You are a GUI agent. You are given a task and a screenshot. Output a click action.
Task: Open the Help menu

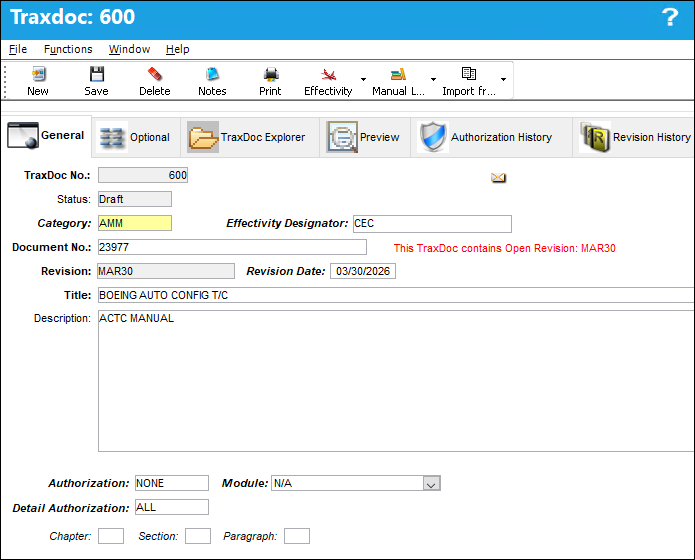[x=178, y=49]
